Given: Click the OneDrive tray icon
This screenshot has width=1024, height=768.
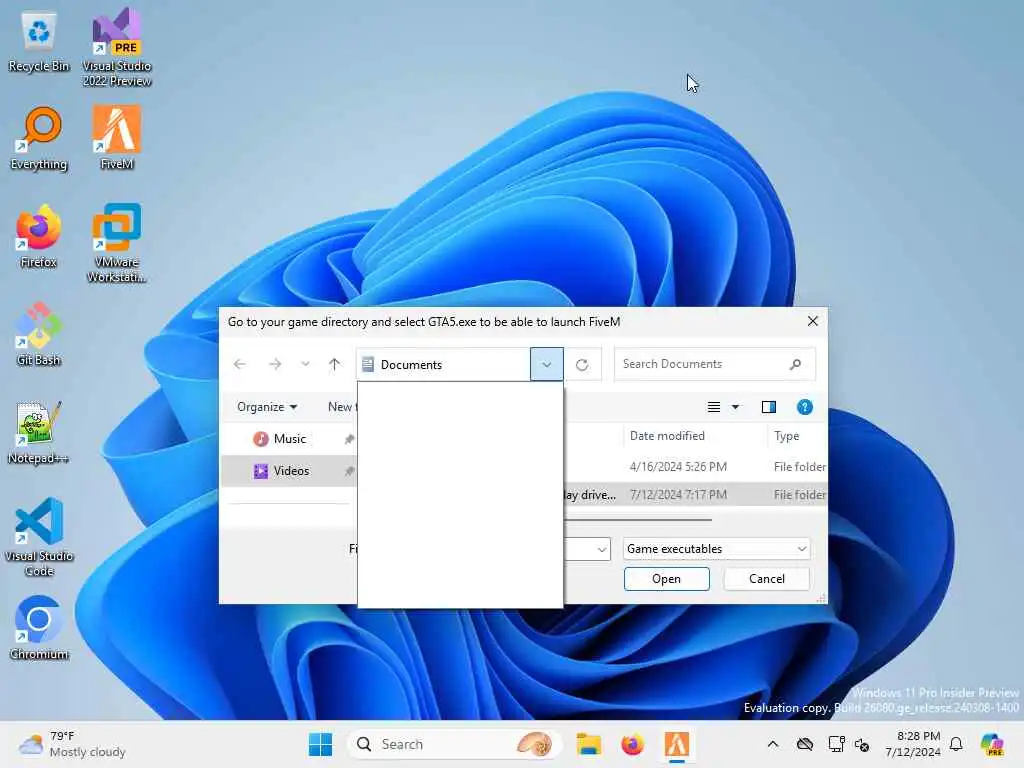Looking at the screenshot, I should 805,744.
